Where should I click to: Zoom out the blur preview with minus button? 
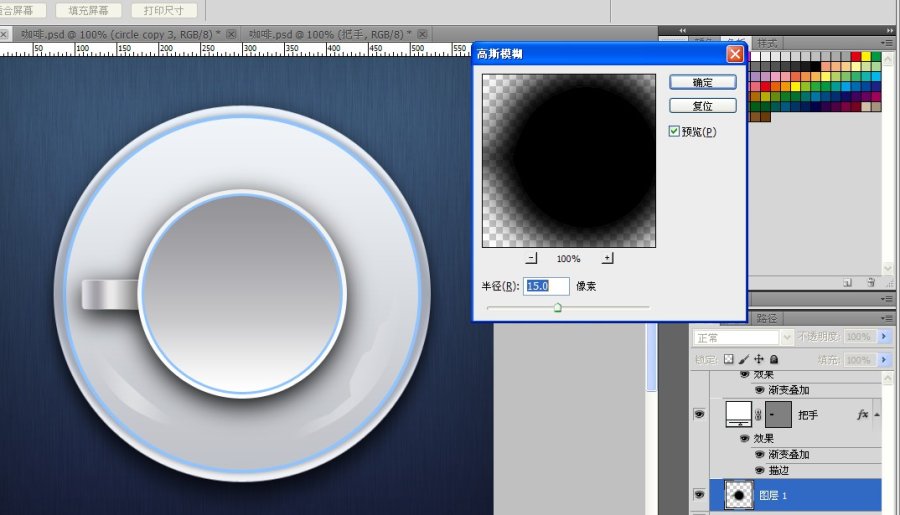532,258
